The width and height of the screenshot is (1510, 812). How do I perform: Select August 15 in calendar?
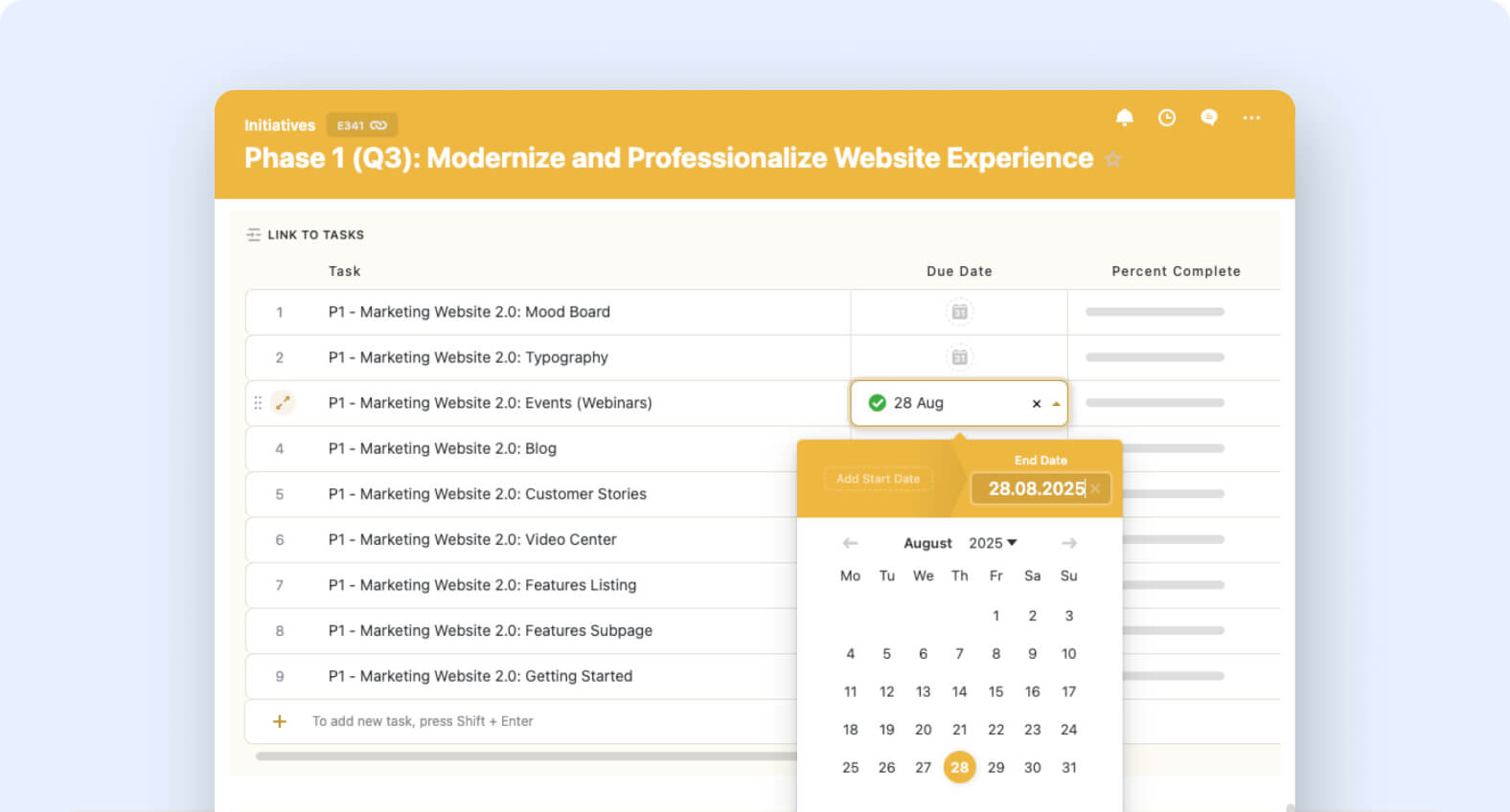[996, 691]
